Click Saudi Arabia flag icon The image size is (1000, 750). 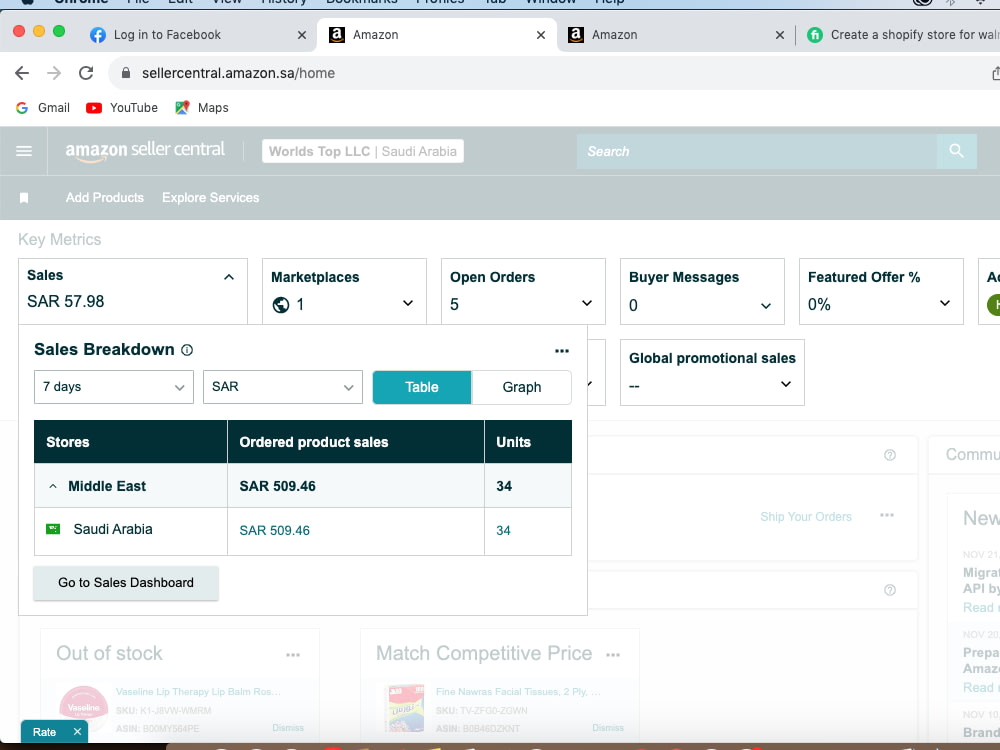tap(53, 529)
